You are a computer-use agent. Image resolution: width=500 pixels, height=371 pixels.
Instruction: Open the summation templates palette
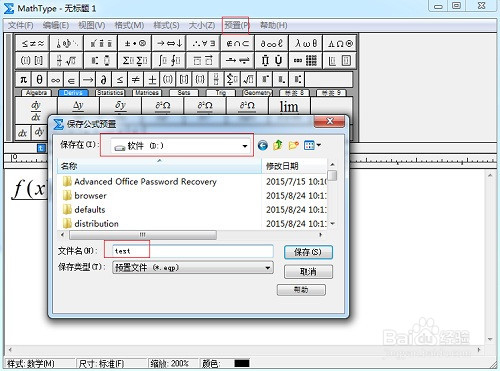135,61
